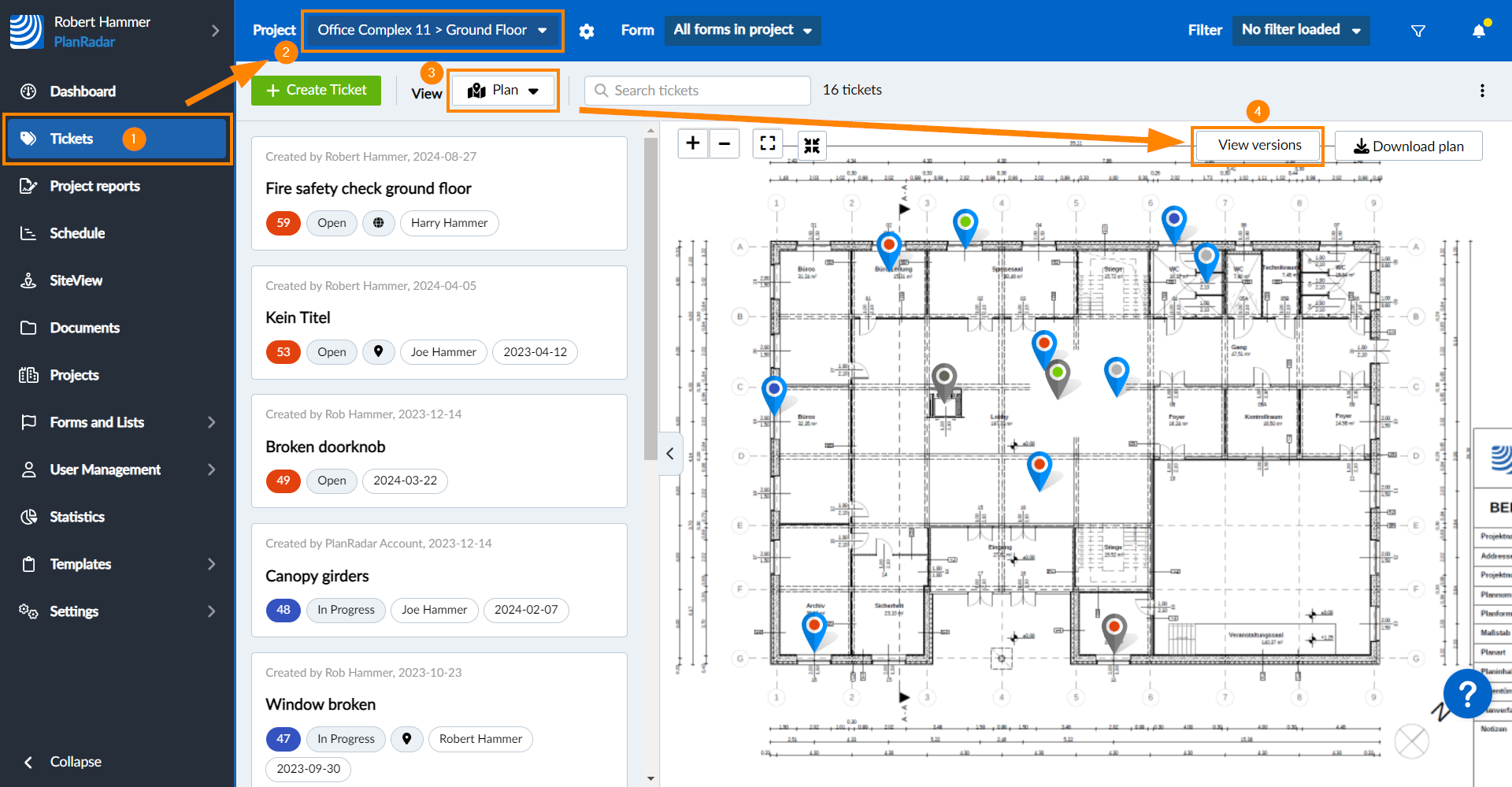The height and width of the screenshot is (787, 1512).
Task: Click the ticket list scrollbar
Action: 650,299
